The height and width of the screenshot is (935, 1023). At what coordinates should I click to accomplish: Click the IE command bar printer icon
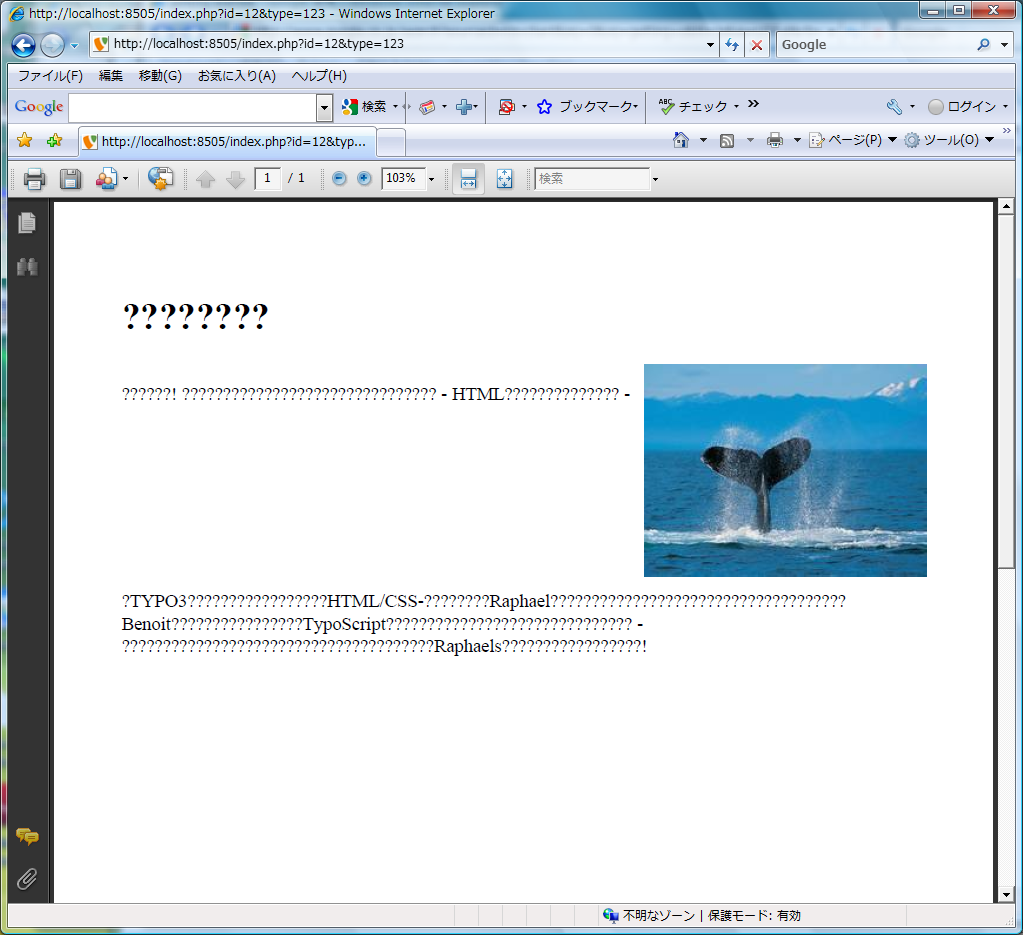point(774,140)
